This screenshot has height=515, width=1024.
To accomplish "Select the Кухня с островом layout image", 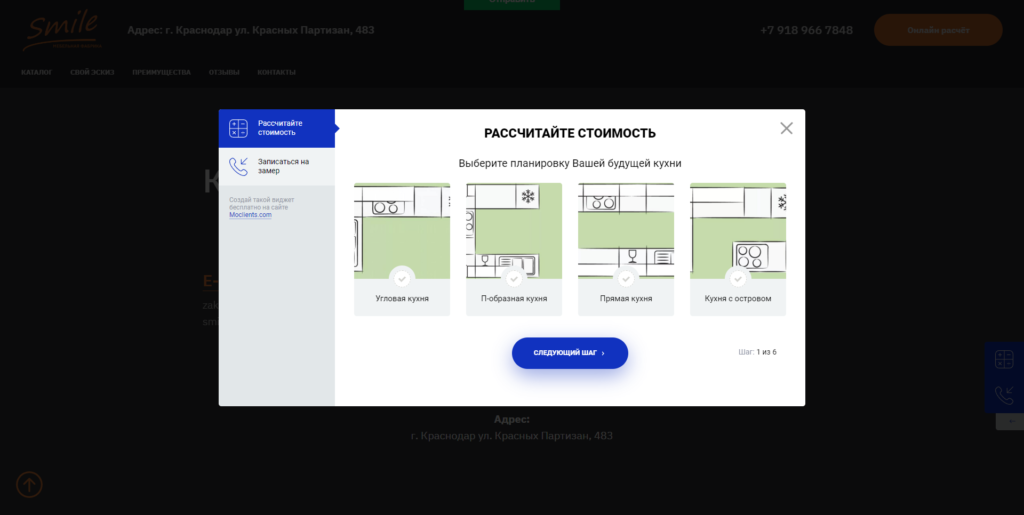I will click(738, 231).
